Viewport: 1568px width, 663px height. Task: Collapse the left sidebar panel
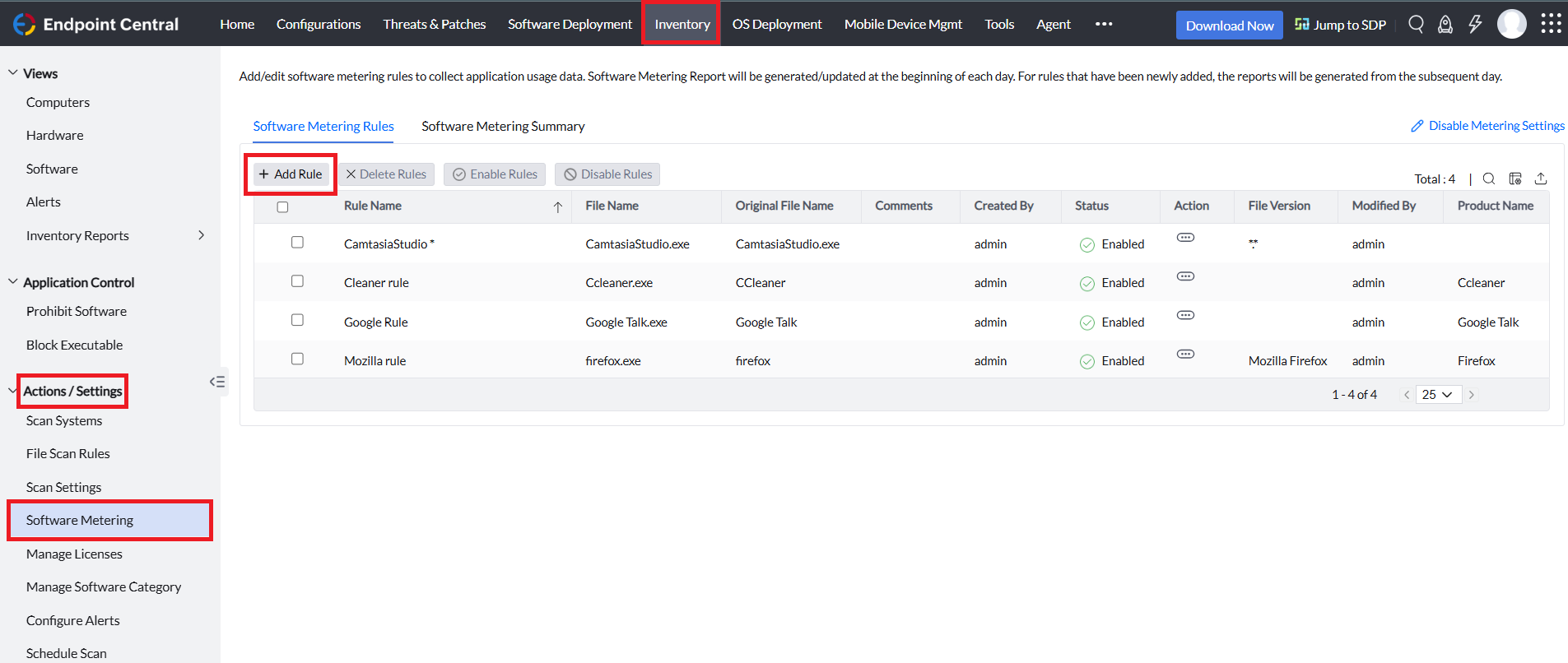pos(217,382)
